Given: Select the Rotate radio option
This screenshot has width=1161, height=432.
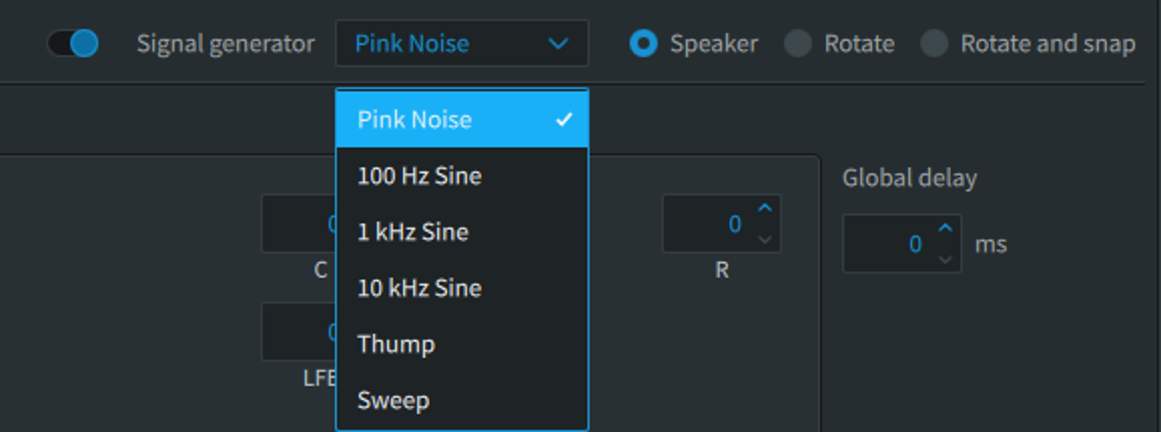Looking at the screenshot, I should pos(797,44).
